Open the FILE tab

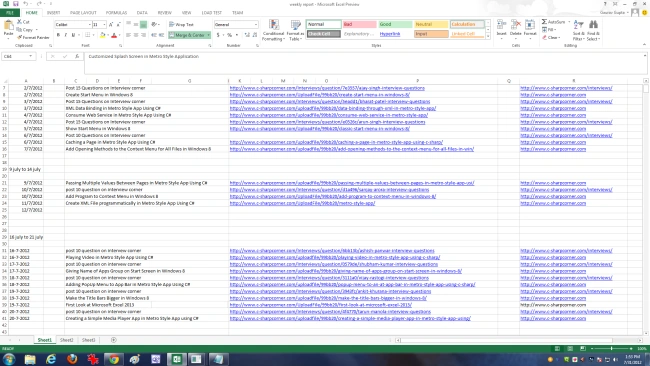[10, 13]
